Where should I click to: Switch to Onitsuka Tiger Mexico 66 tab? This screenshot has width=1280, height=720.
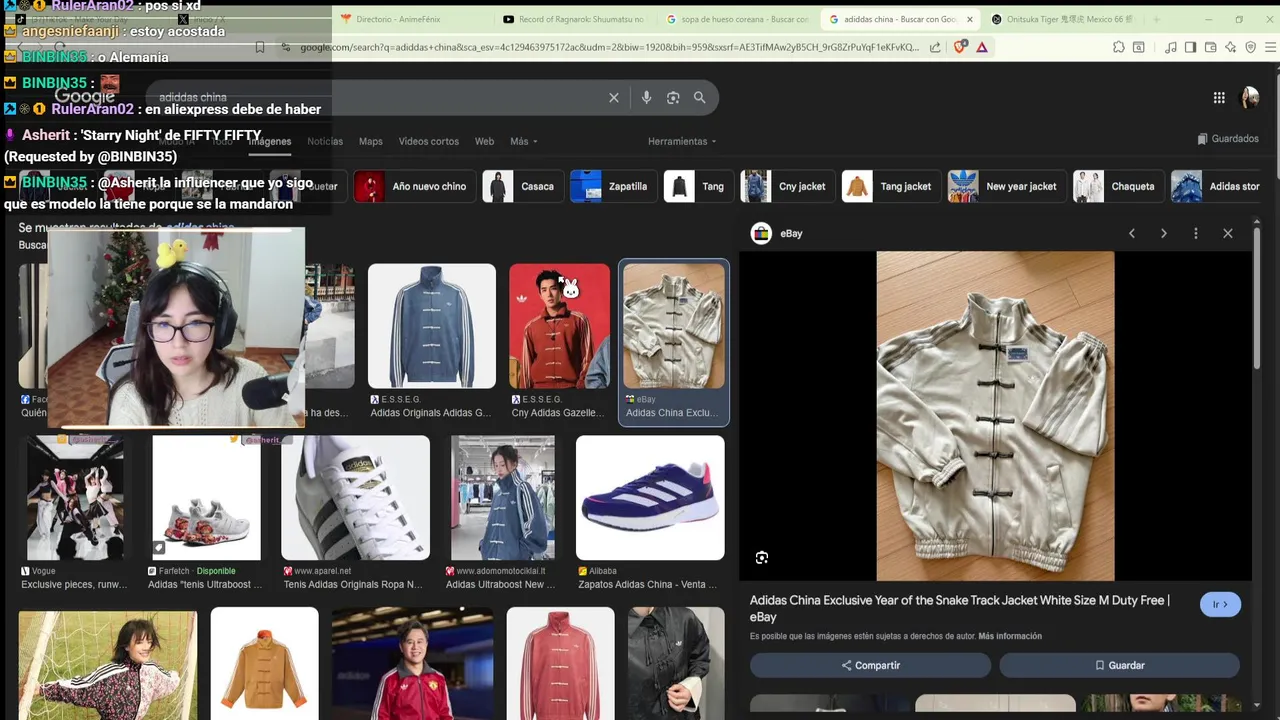click(1063, 19)
